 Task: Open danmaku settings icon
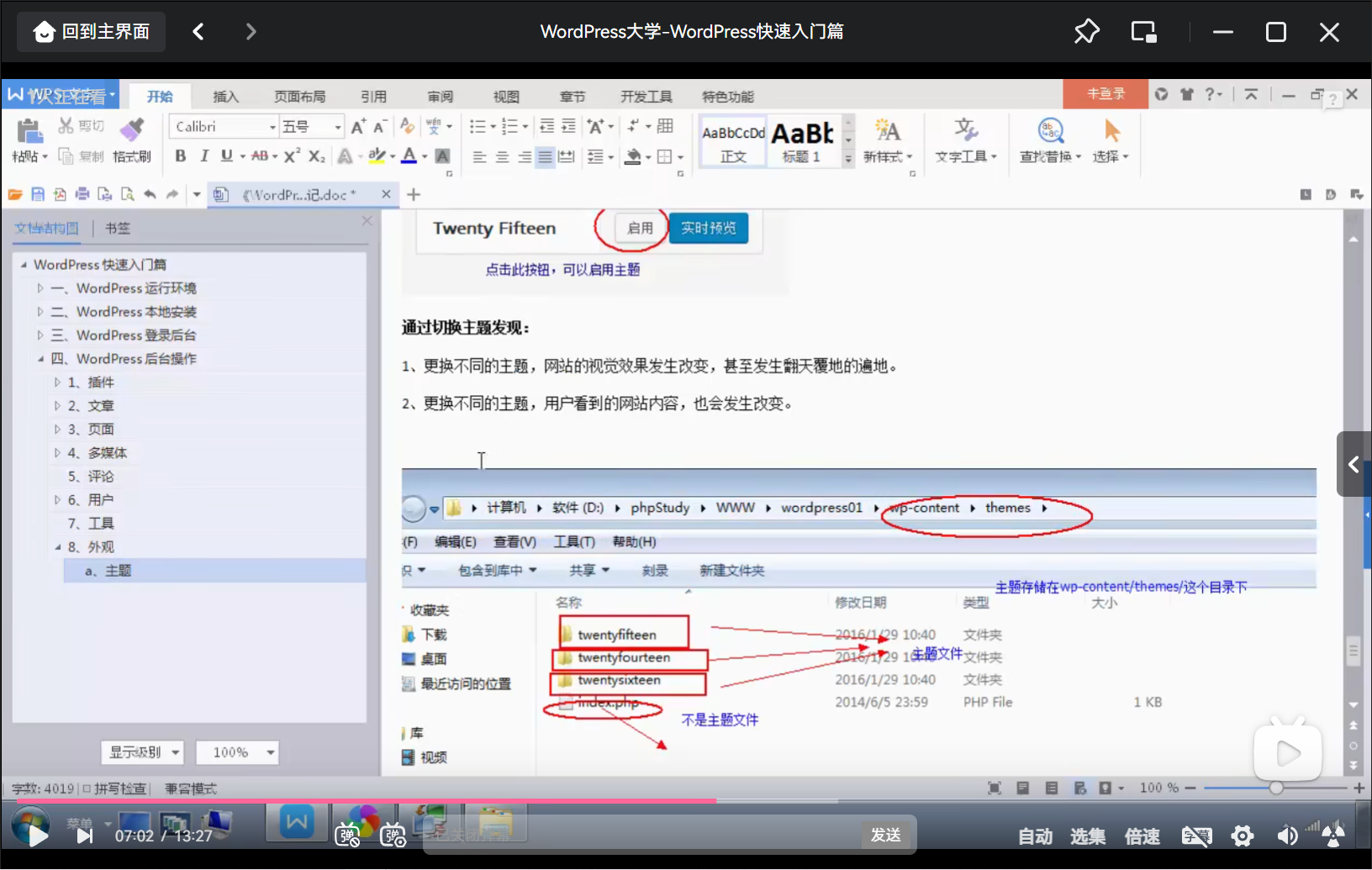393,836
